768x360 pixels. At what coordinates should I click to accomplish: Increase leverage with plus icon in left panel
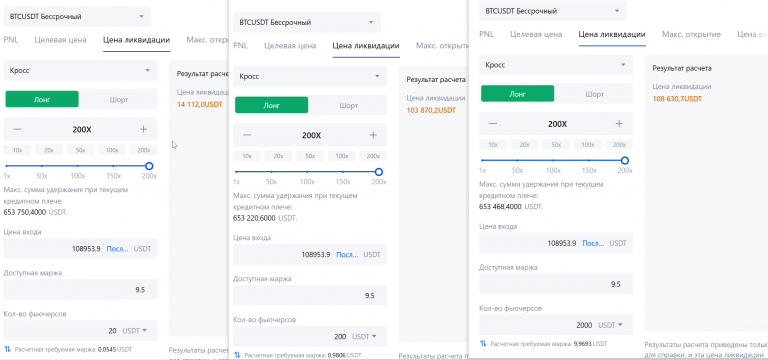tap(144, 129)
